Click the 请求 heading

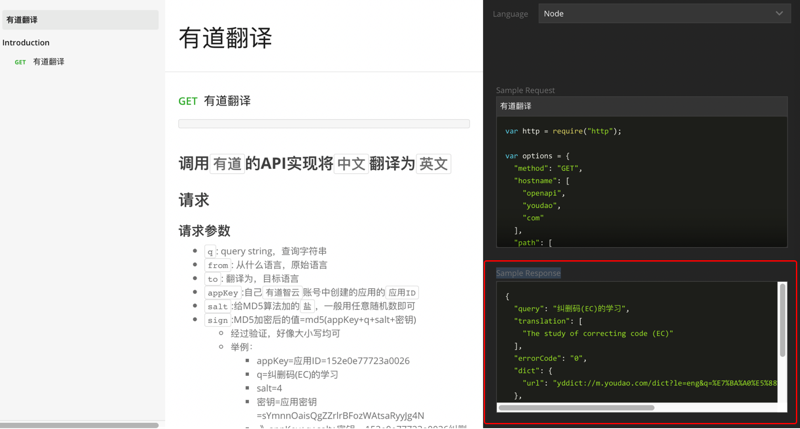point(194,200)
